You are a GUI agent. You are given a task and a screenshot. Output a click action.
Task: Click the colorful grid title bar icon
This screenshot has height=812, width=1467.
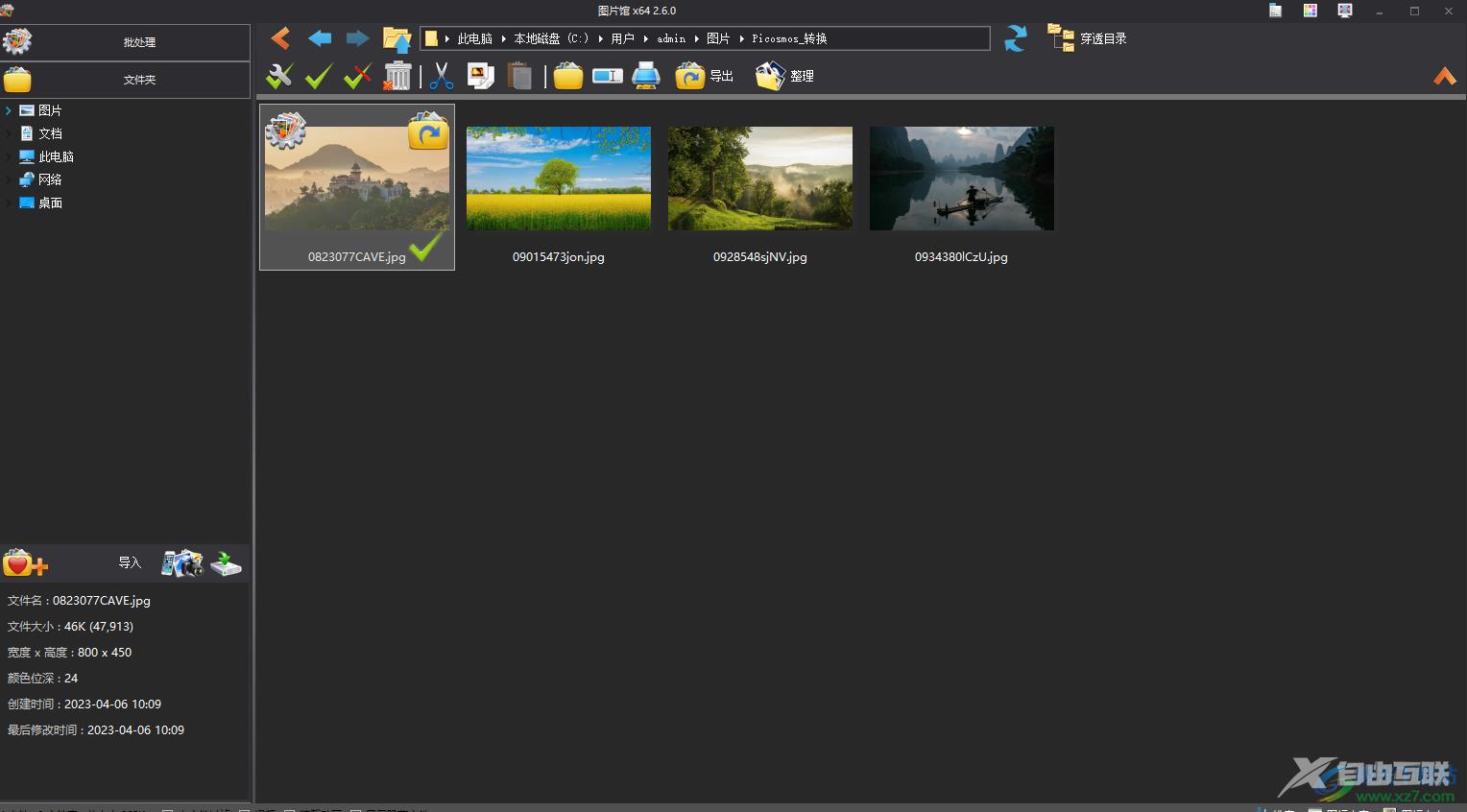[1310, 11]
